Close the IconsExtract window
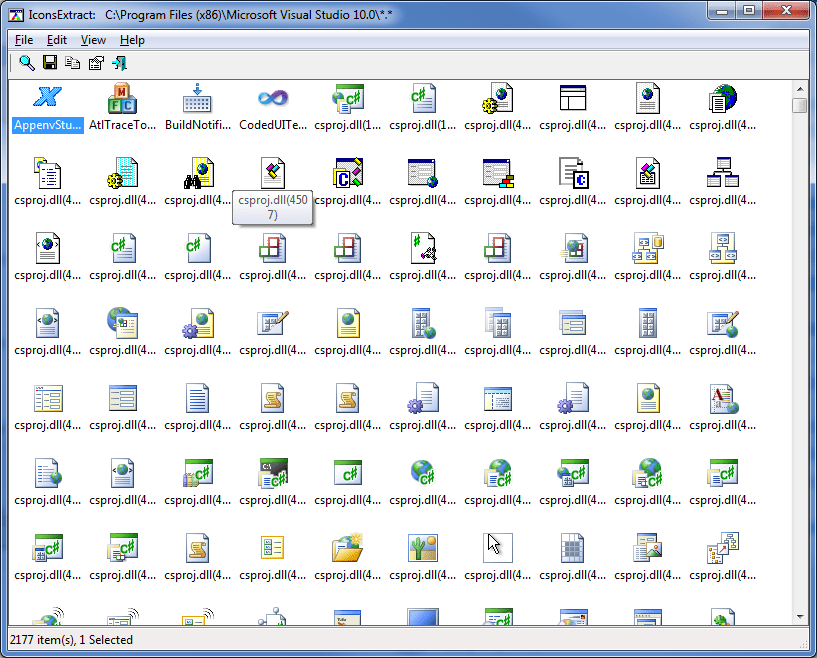The height and width of the screenshot is (658, 817). (786, 11)
